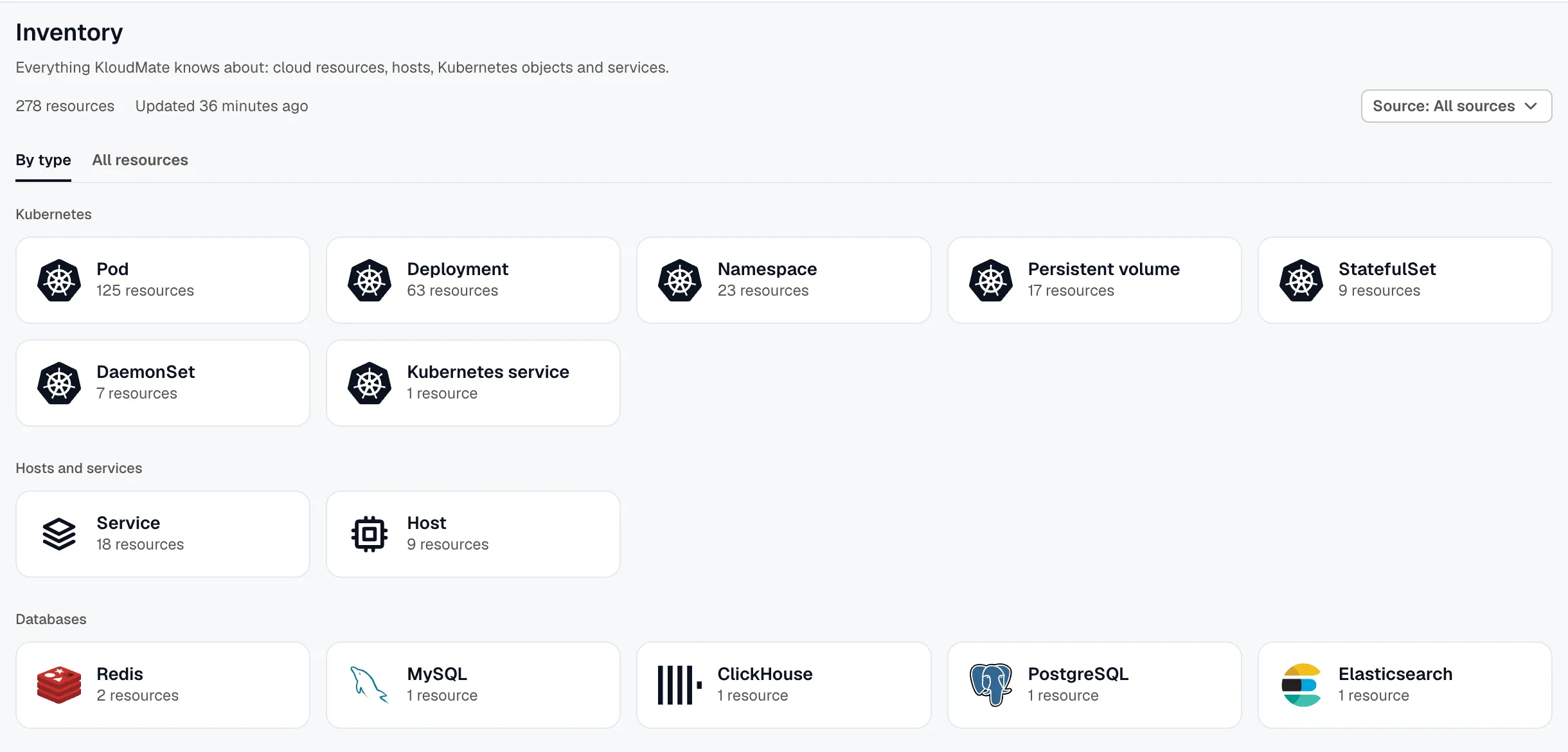Click the Elasticsearch colorful logo
Image resolution: width=1568 pixels, height=752 pixels.
1301,685
